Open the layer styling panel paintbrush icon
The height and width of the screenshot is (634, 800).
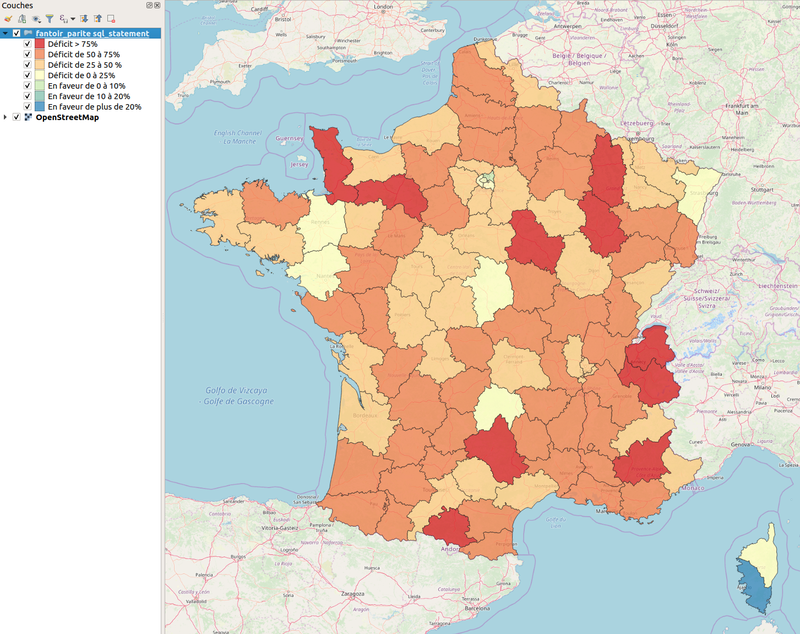(x=8, y=18)
